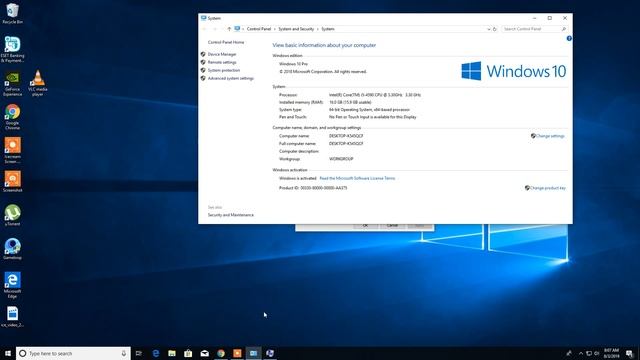Expand chevron after Control Panel breadcrumb

(x=275, y=29)
